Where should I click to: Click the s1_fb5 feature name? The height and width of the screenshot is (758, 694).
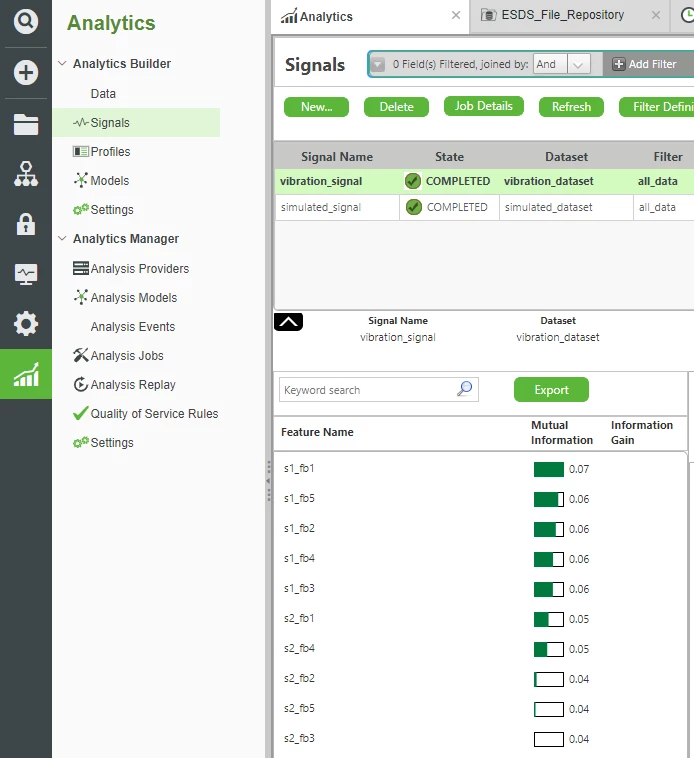299,498
